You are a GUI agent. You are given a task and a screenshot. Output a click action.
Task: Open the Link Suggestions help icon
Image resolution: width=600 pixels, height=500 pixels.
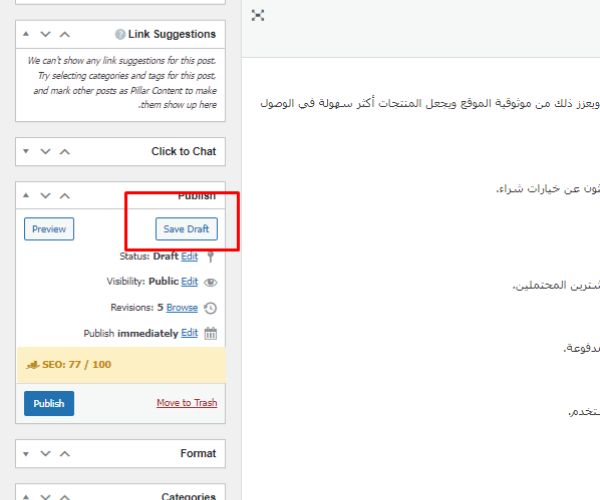click(x=120, y=34)
